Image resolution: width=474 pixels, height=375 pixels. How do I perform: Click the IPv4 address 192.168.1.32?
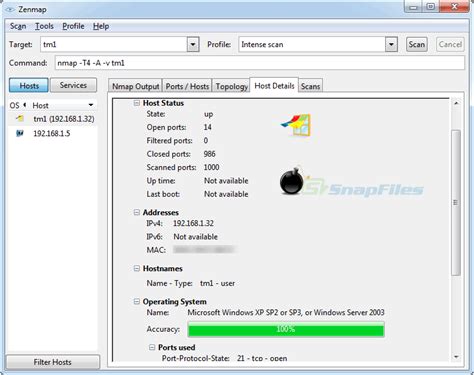[193, 223]
